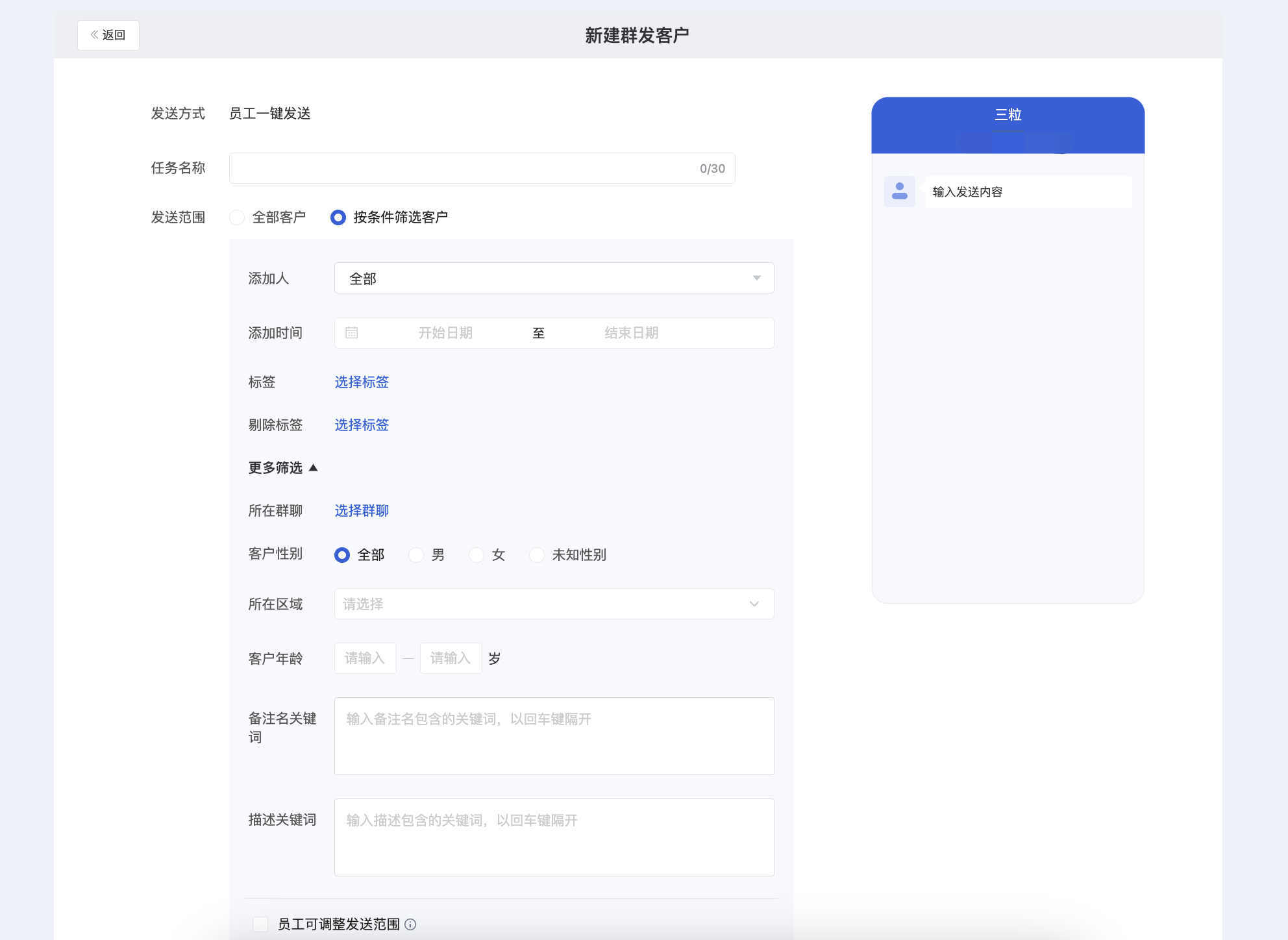This screenshot has height=940, width=1288.
Task: Click the 三粒 preview header title
Action: 1008,115
